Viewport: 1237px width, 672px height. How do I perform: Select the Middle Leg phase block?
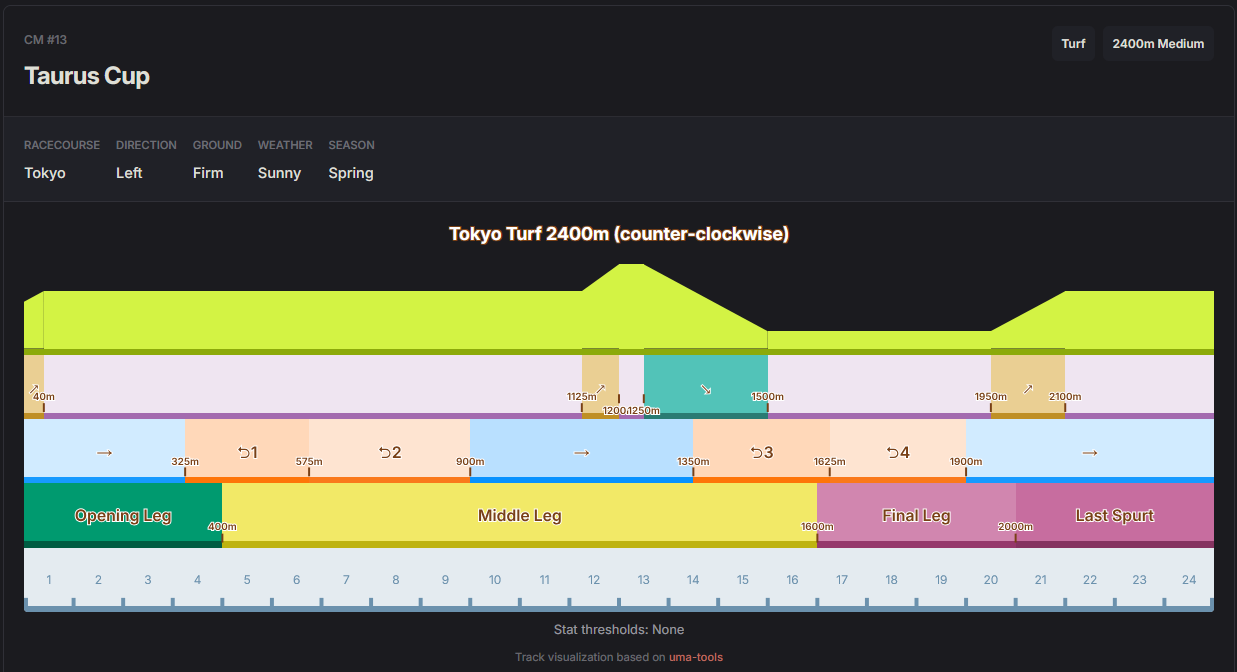pos(519,515)
